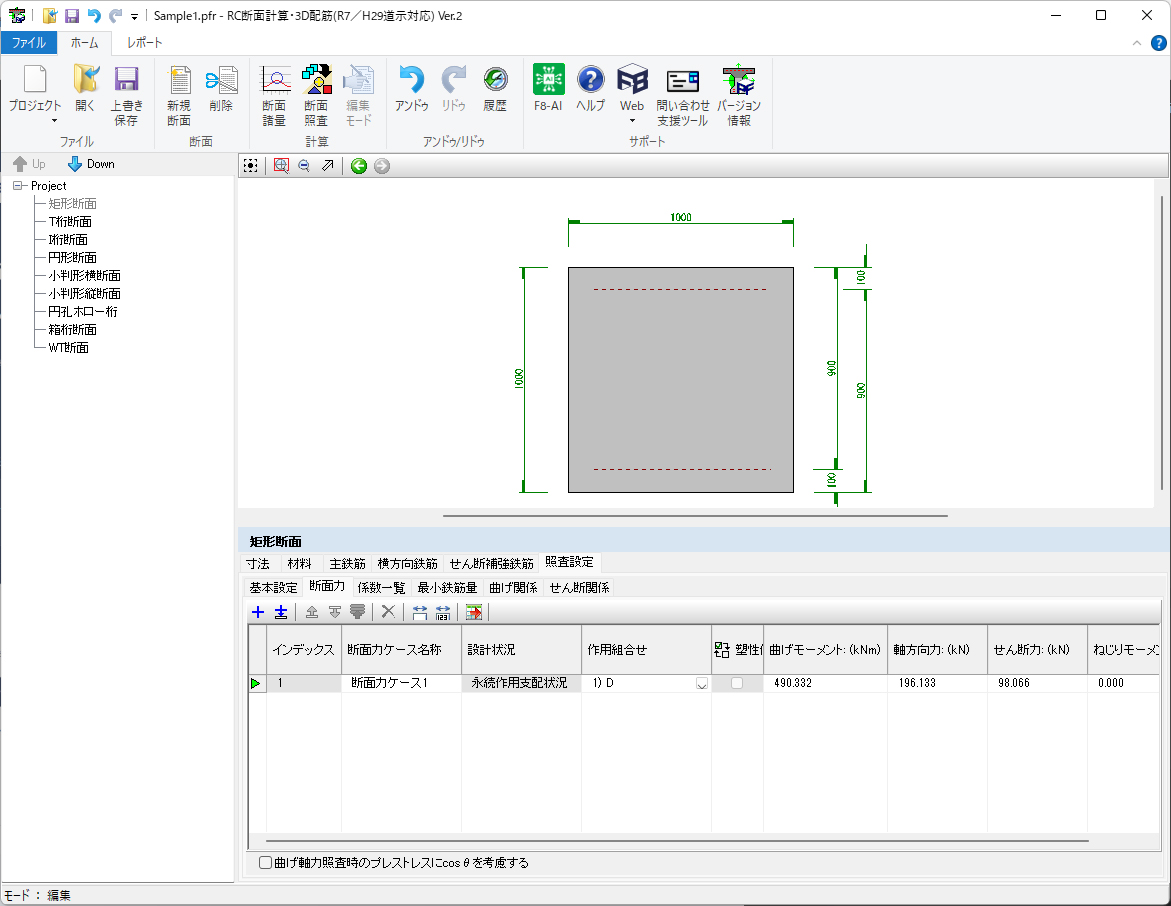The height and width of the screenshot is (906, 1171).
Task: Add a row with the blue plus icon
Action: [258, 612]
